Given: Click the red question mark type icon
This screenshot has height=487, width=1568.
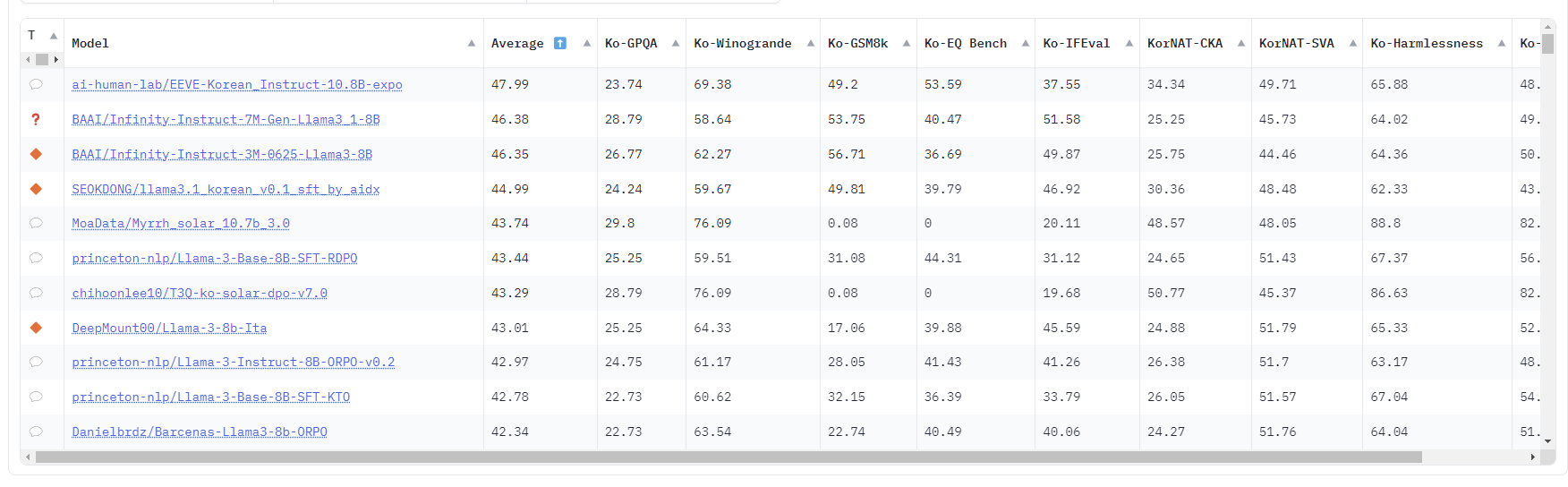Looking at the screenshot, I should [36, 119].
